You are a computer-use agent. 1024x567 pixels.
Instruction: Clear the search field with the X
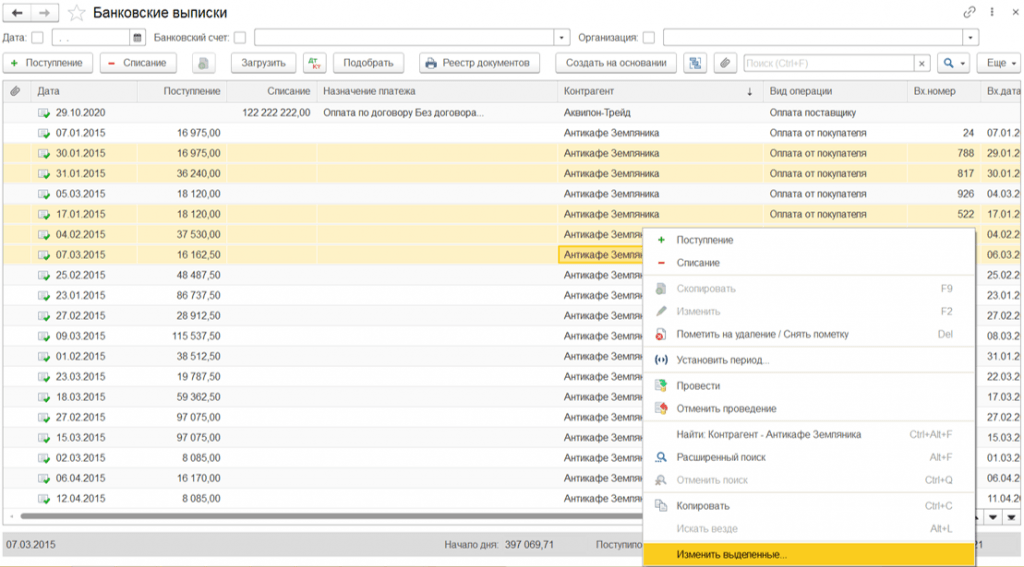coord(921,63)
